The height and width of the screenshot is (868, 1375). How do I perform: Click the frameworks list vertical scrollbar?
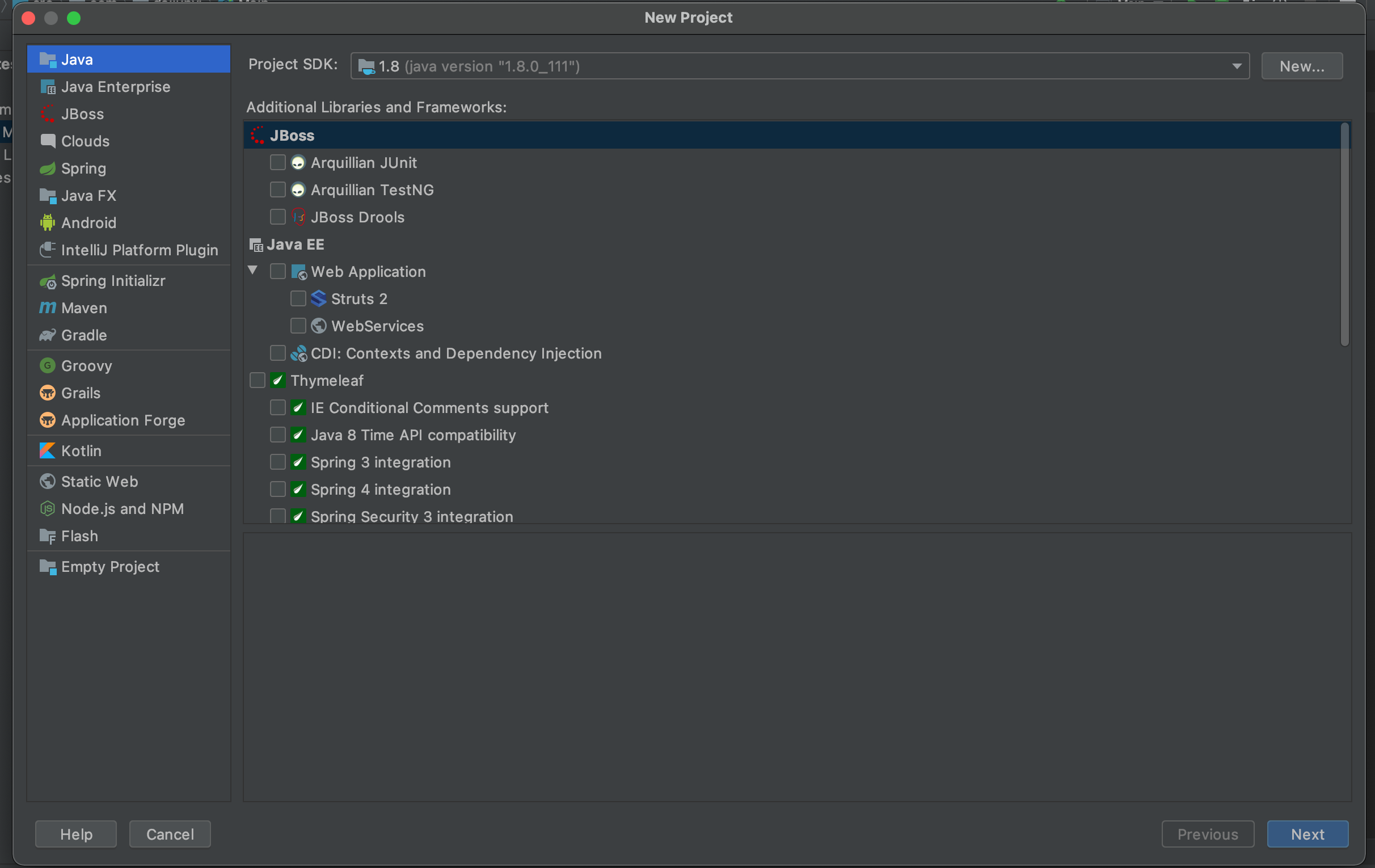(x=1345, y=235)
